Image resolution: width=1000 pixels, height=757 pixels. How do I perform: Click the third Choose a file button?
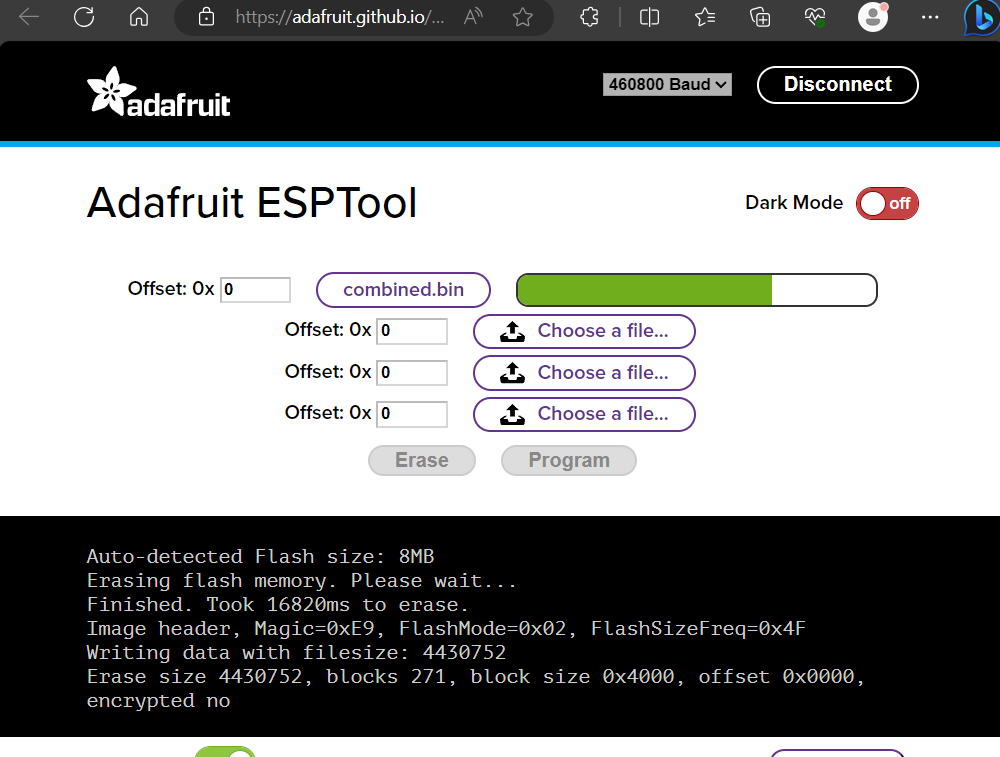[584, 415]
